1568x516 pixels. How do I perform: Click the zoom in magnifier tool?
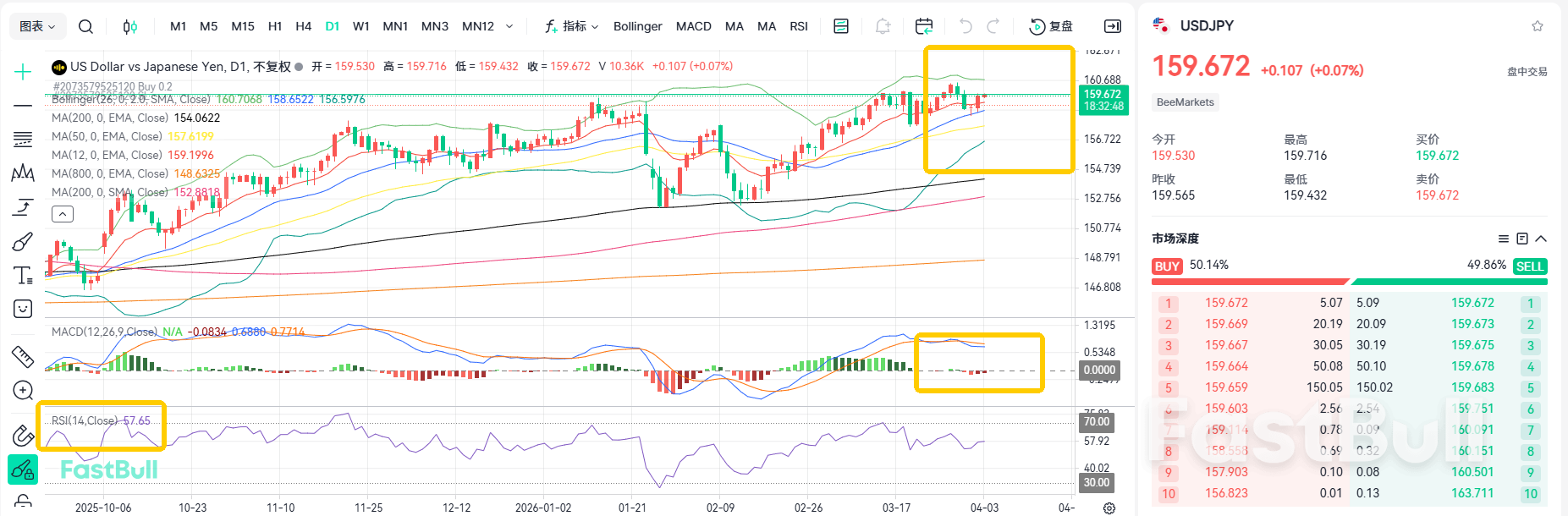click(x=23, y=390)
